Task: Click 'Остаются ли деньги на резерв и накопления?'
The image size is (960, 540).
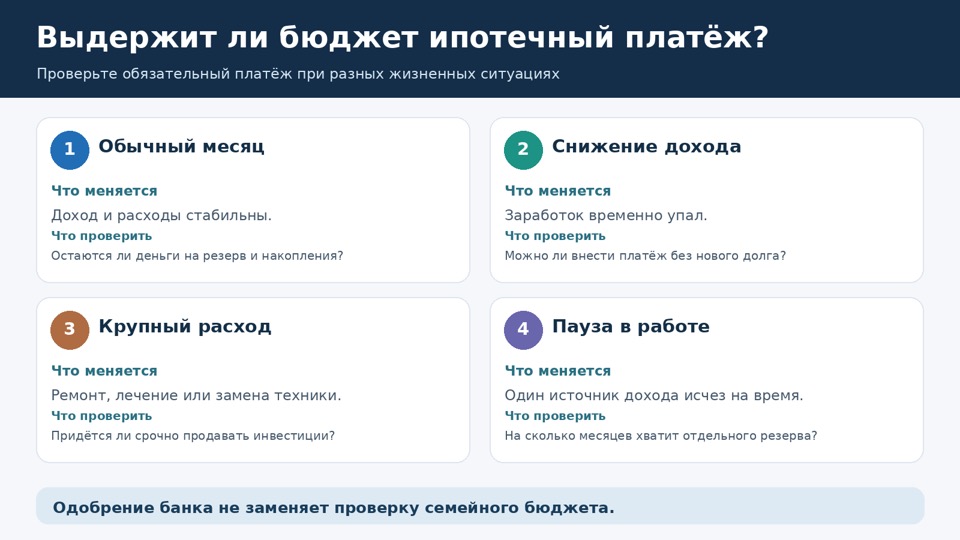Action: pyautogui.click(x=197, y=256)
